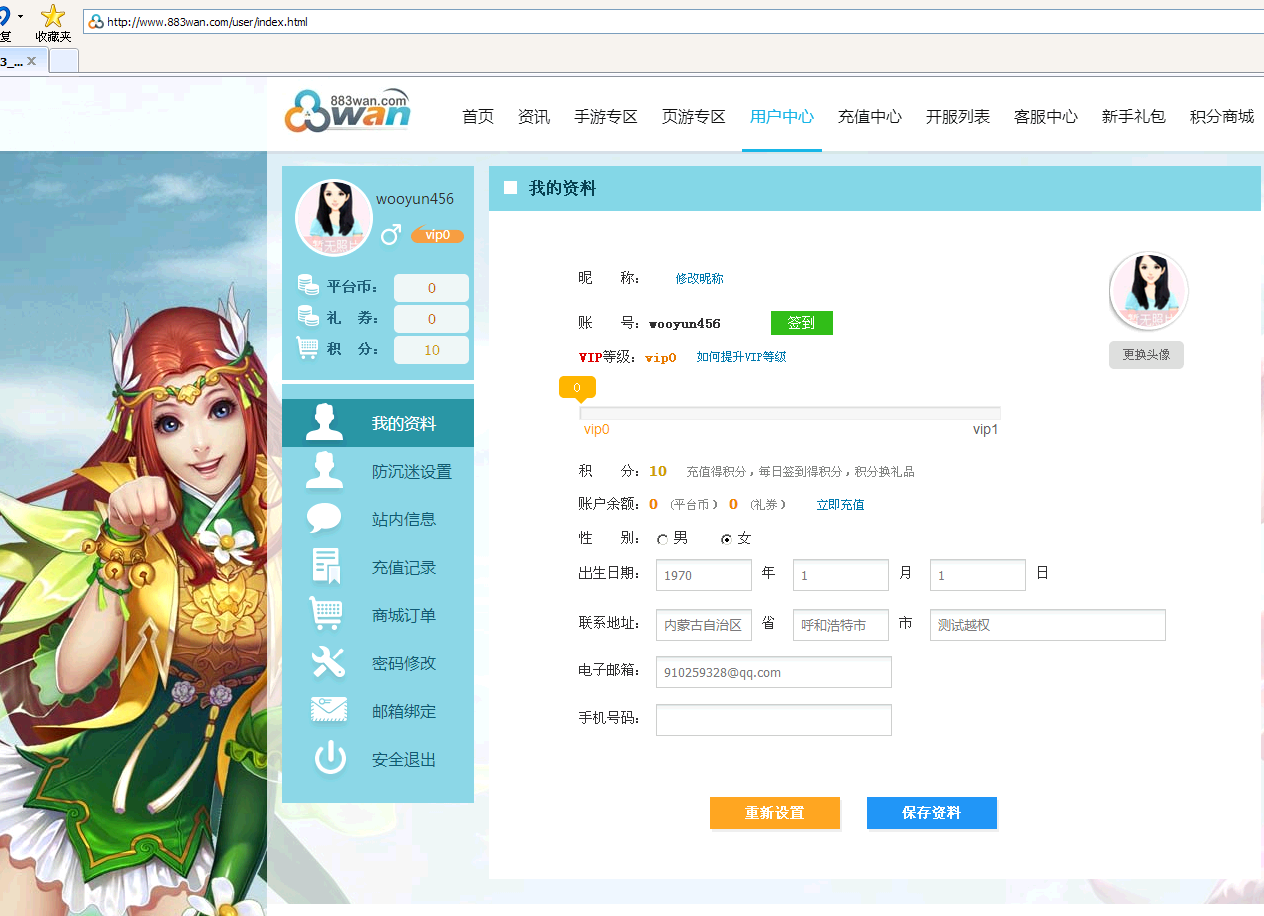1264x916 pixels.
Task: Click the coin stack icon beside 礼券
Action: pyautogui.click(x=308, y=316)
